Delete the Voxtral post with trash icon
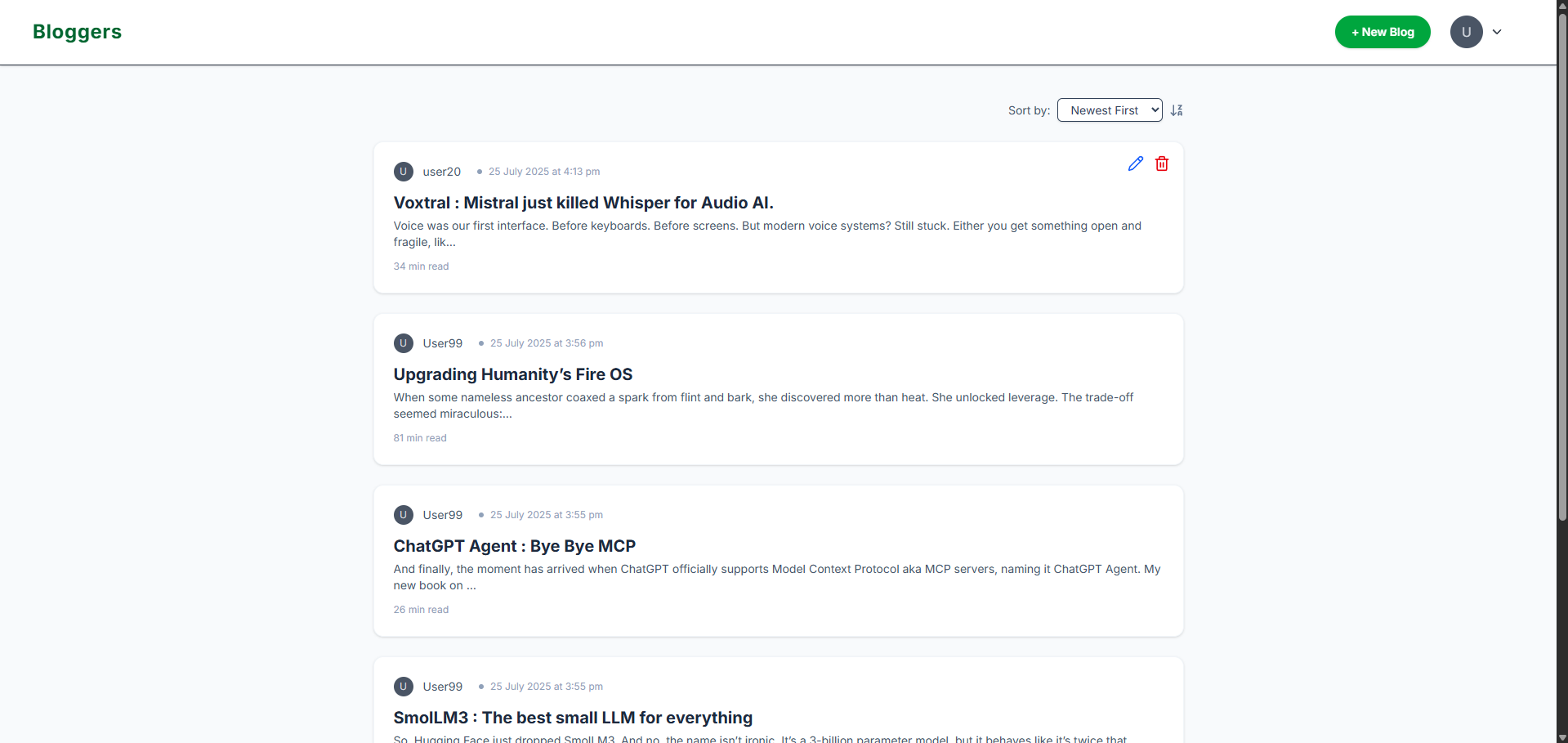 pos(1161,163)
